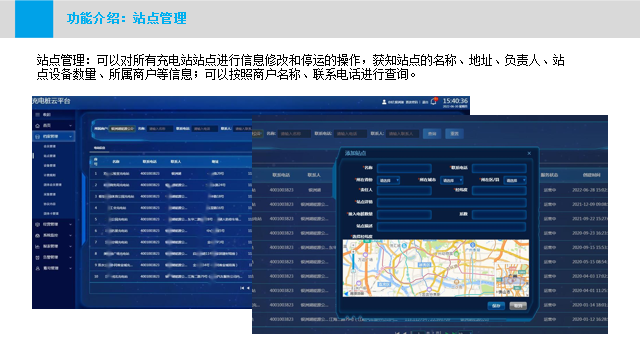Click the 2020-04-03 creation time cell
Screen dimensions: 640x360
click(589, 276)
